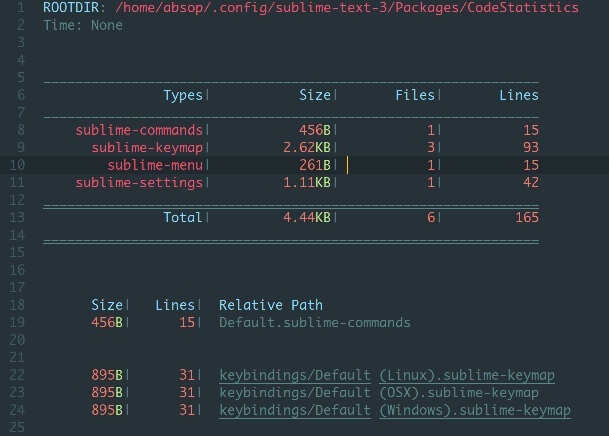The image size is (609, 436).
Task: Select the 'sublime-settings' type row label
Action: tap(139, 182)
